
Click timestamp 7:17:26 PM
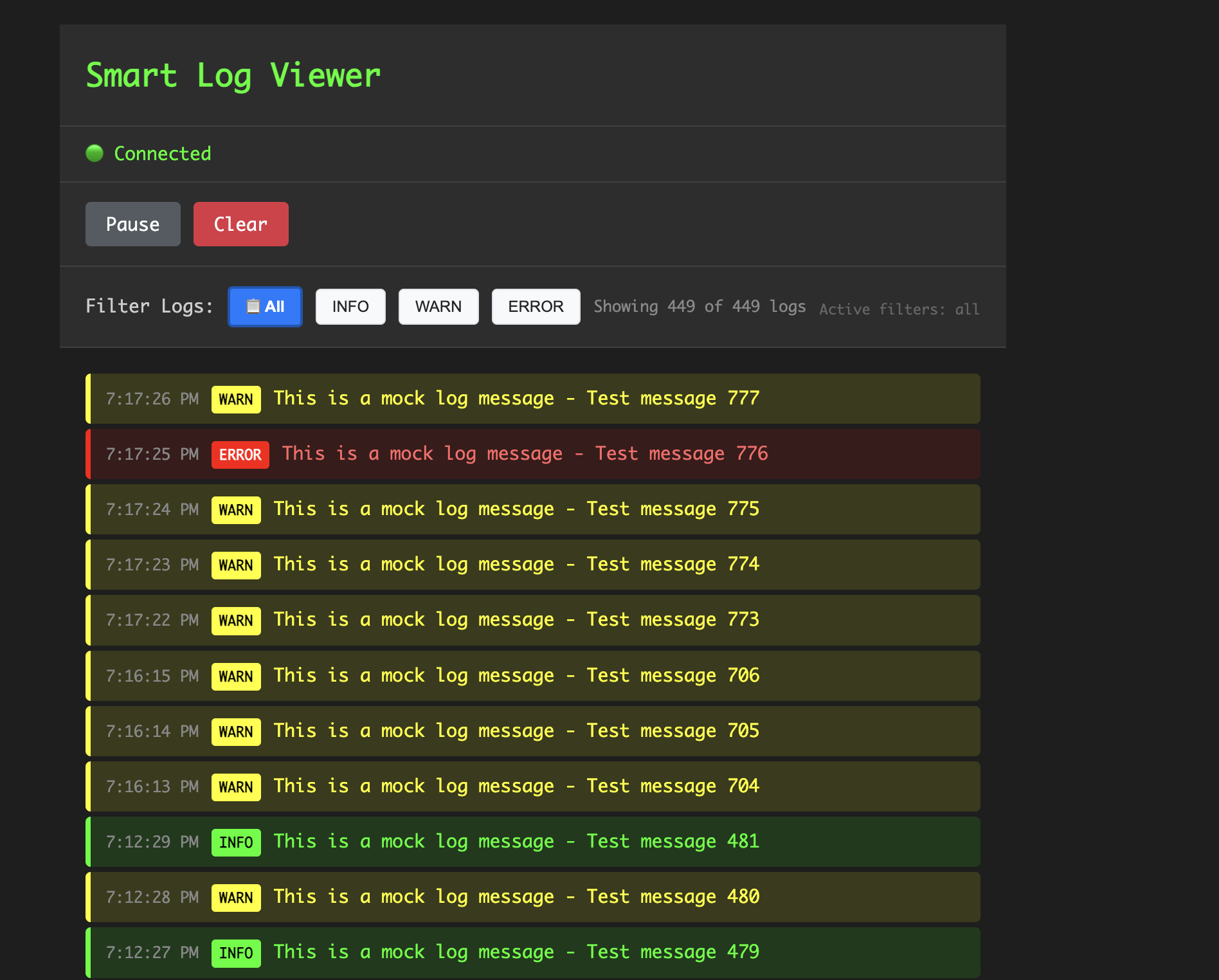point(152,399)
